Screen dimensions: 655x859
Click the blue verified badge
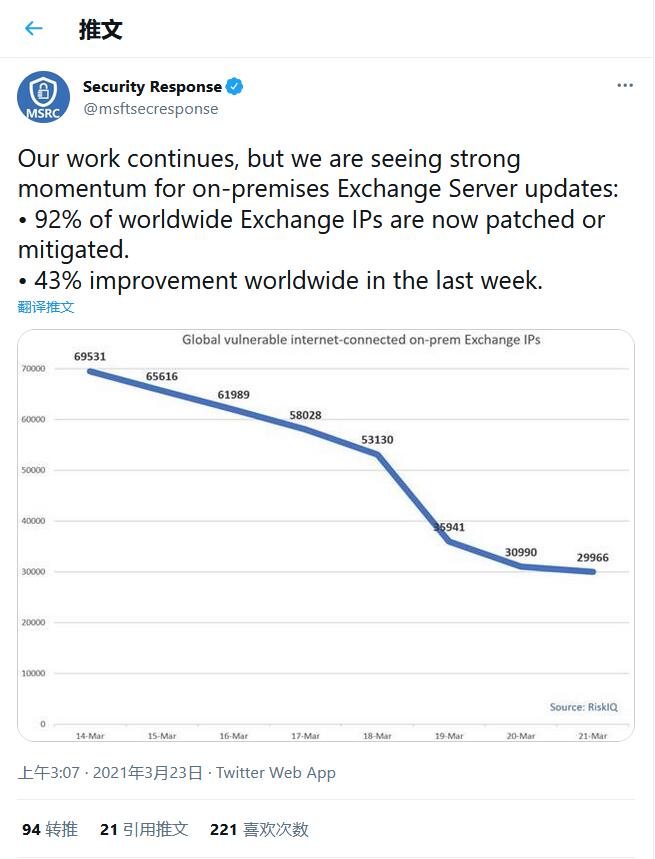click(x=234, y=87)
